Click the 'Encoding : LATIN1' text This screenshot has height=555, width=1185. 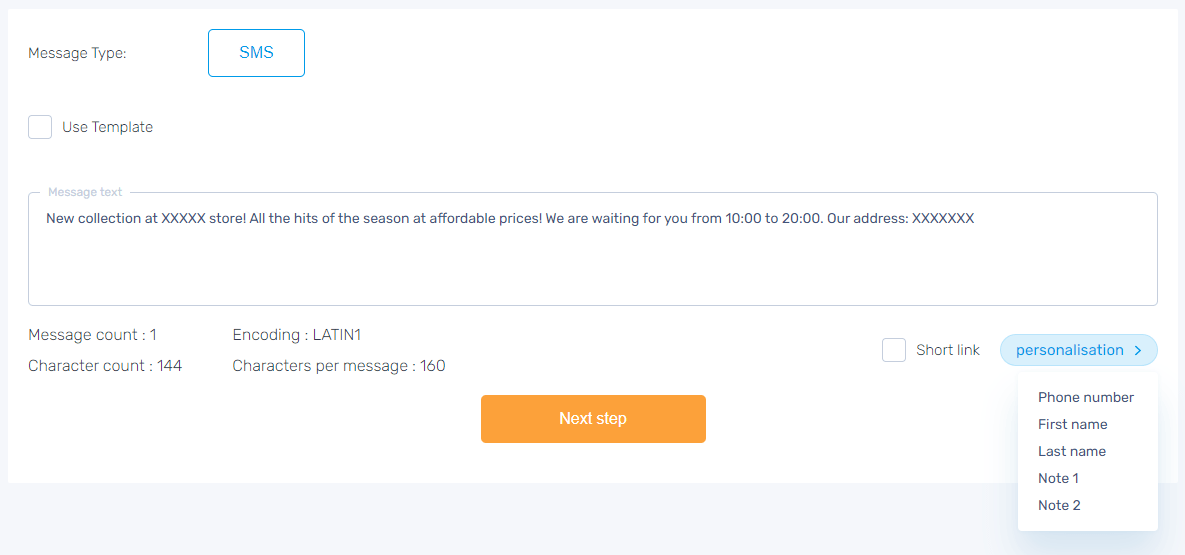[304, 335]
